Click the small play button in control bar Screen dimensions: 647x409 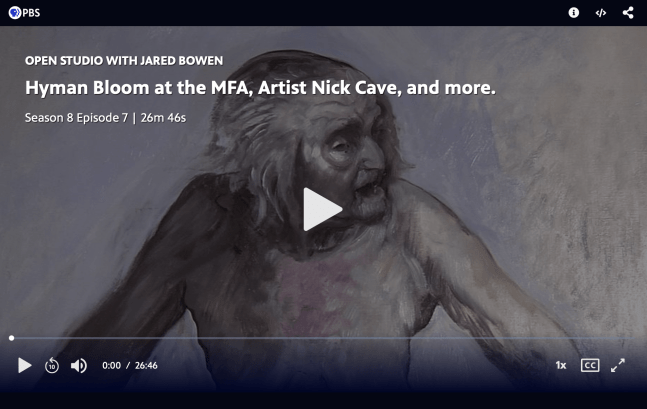[x=25, y=365]
